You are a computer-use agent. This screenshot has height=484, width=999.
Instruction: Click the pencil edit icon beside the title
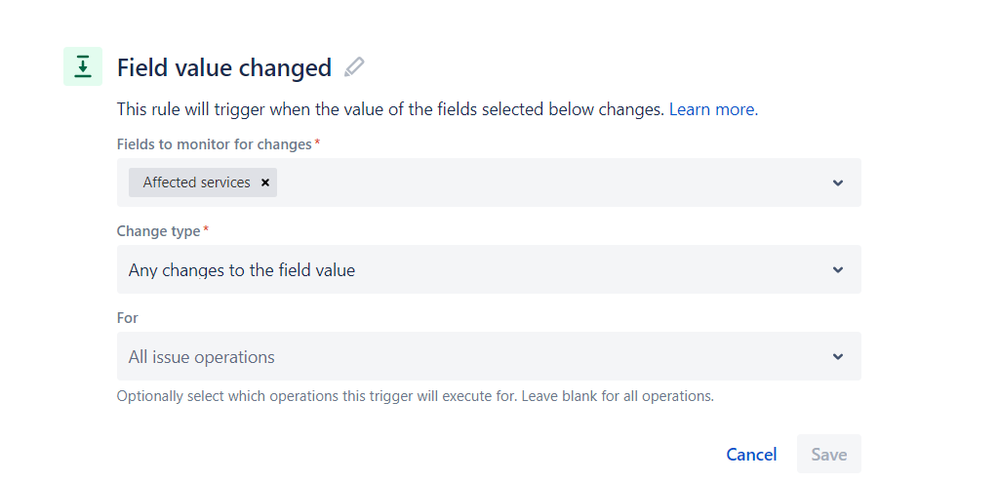click(x=354, y=67)
